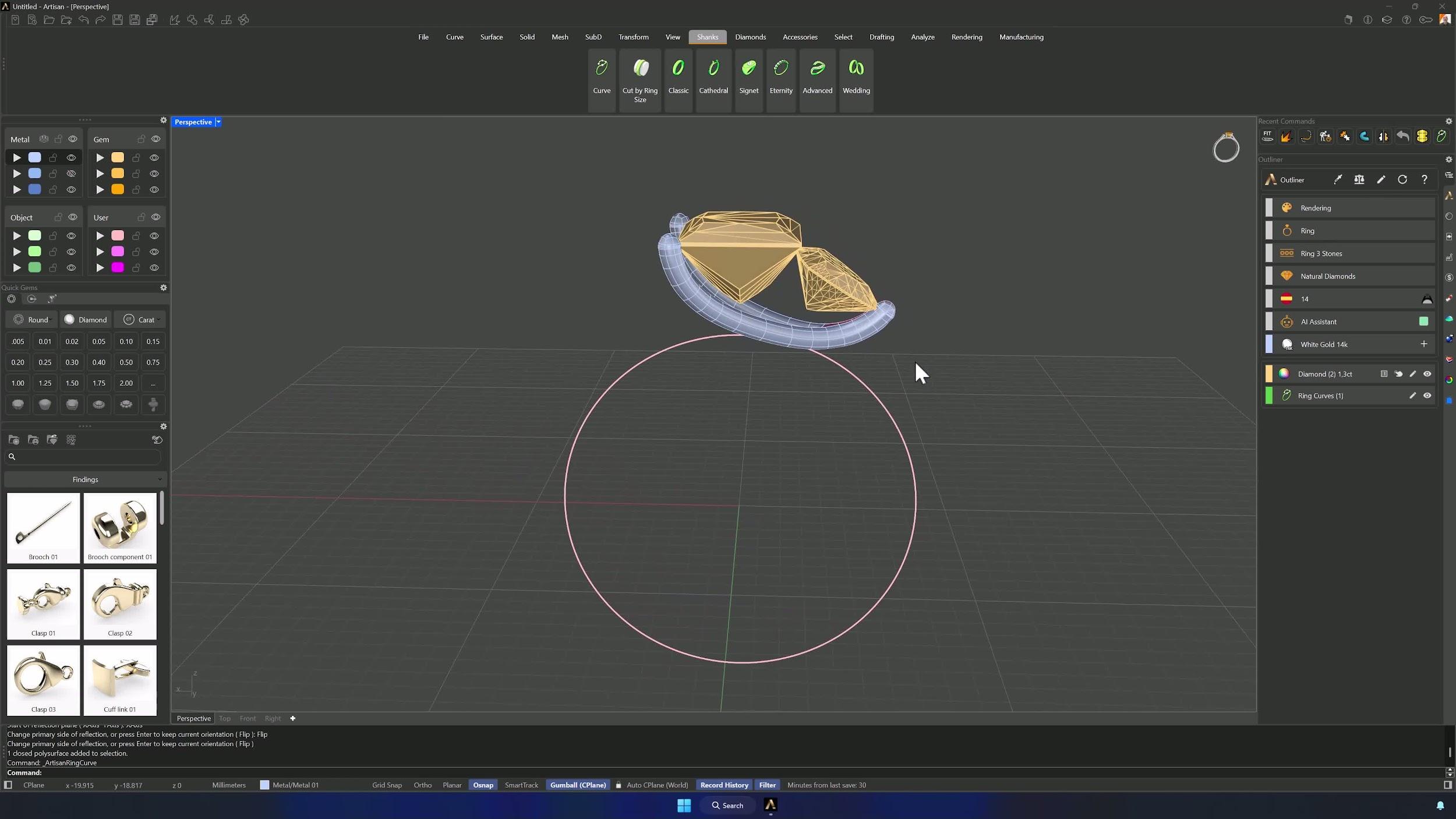Switch to the Front viewport tab
Viewport: 1456px width, 819px height.
coord(248,718)
